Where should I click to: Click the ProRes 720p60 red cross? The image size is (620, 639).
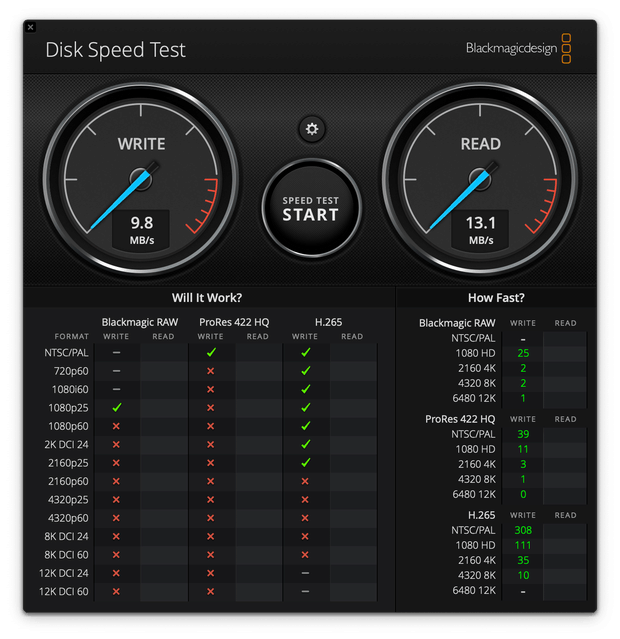point(210,371)
